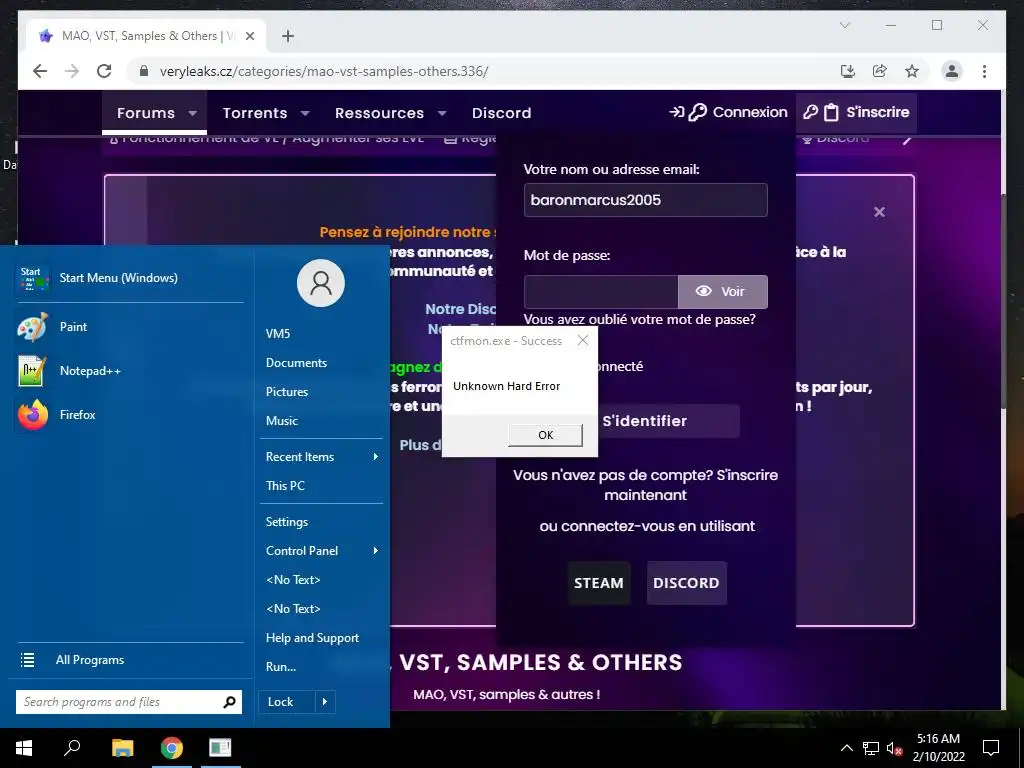
Task: Show hidden tray icons chevron
Action: 846,748
